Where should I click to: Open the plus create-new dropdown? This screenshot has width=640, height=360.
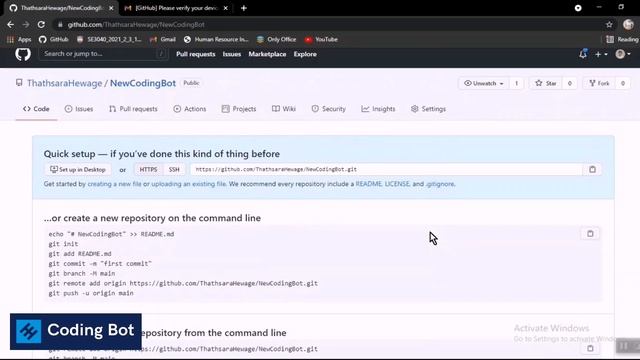tap(601, 54)
